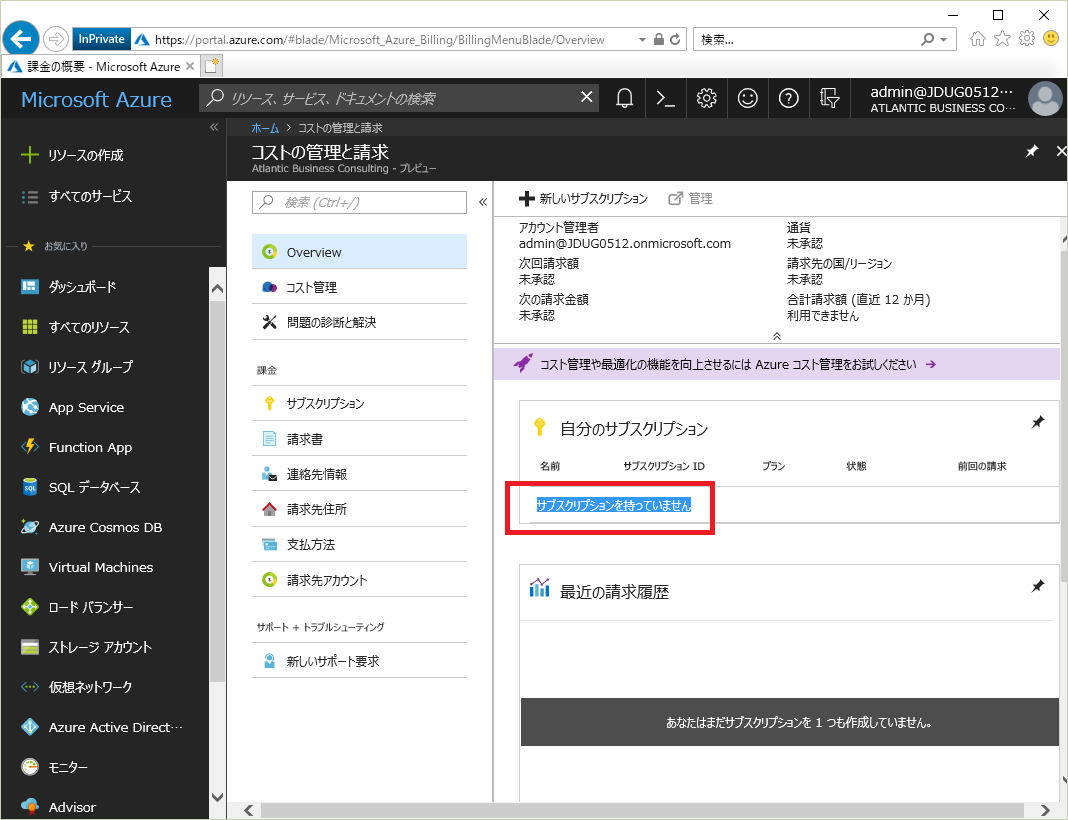Open Azure portal settings gear
This screenshot has height=820, width=1068.
tap(706, 99)
